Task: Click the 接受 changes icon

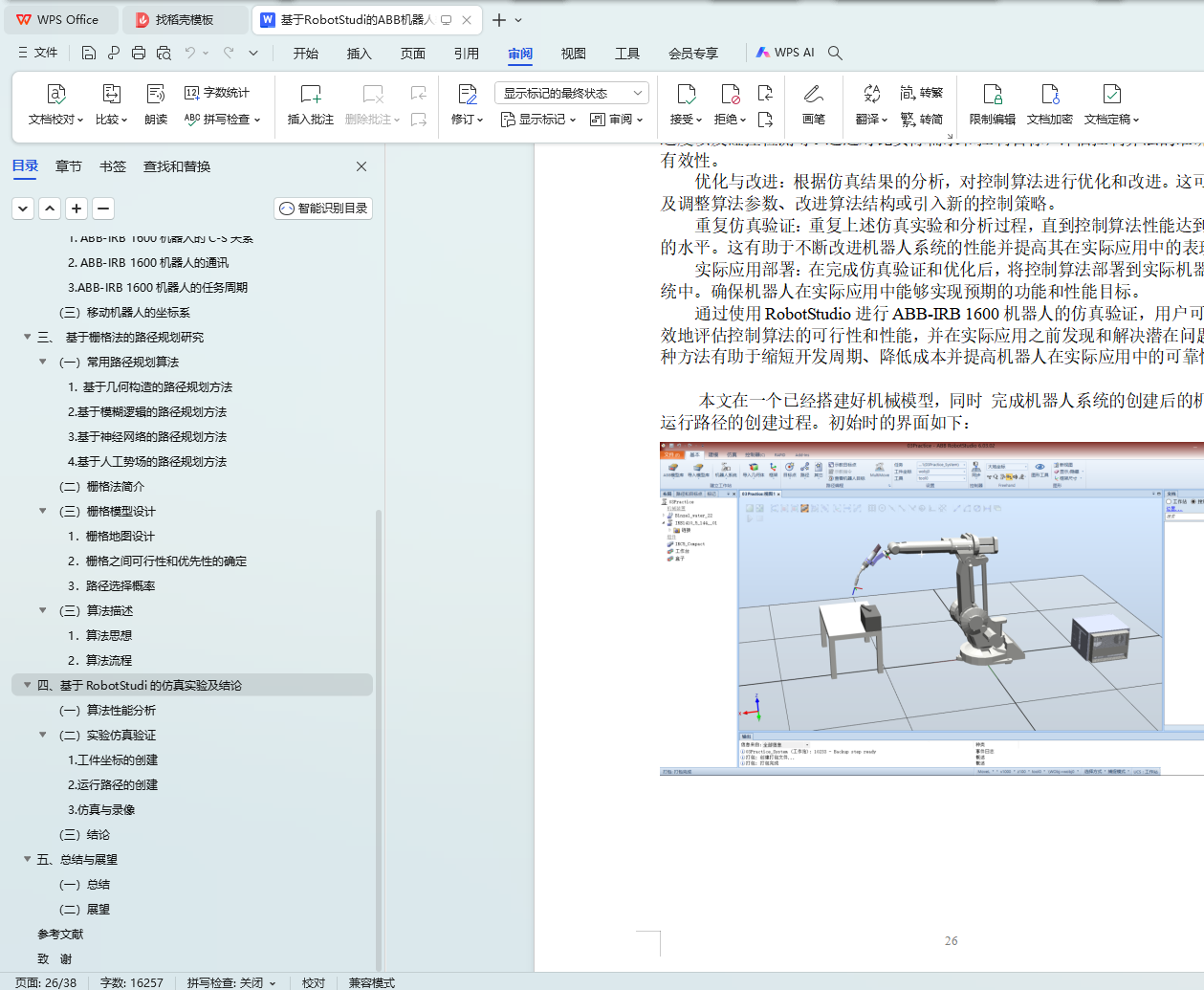Action: click(x=686, y=94)
